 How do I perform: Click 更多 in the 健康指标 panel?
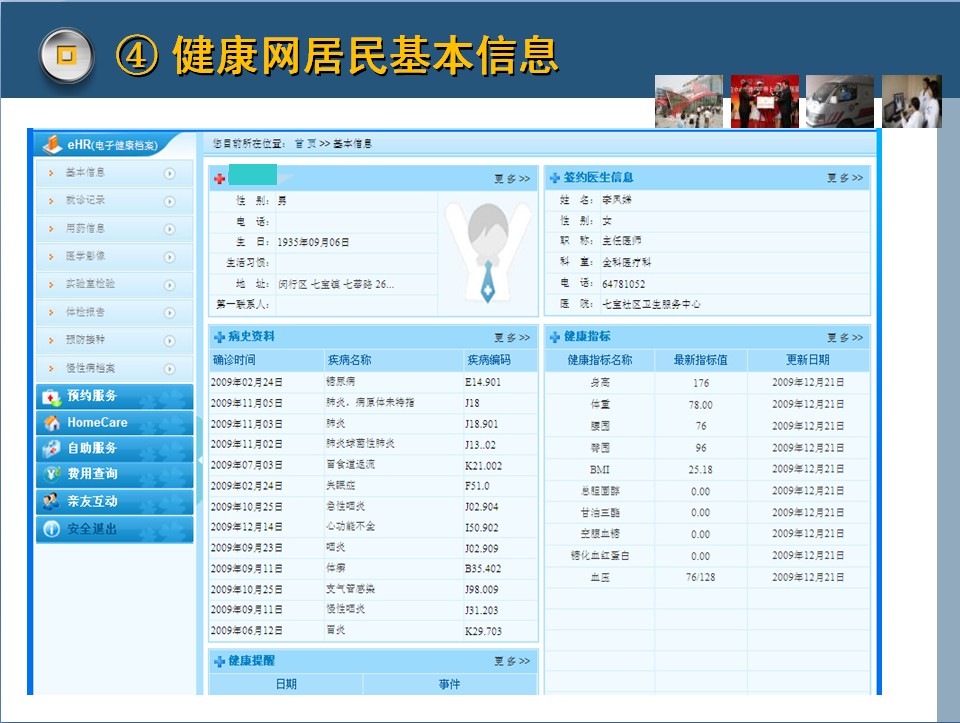(x=844, y=338)
